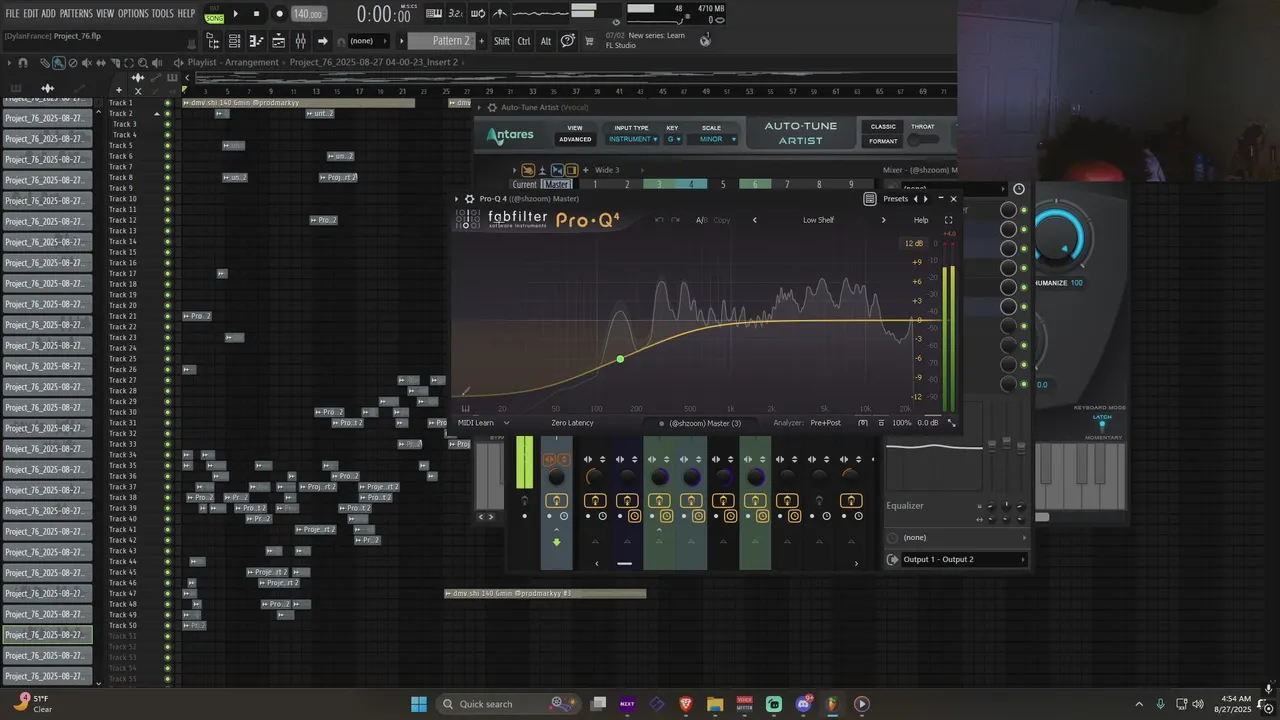Click the taskbar Quick search box
This screenshot has height=720, width=1280.
coord(508,704)
